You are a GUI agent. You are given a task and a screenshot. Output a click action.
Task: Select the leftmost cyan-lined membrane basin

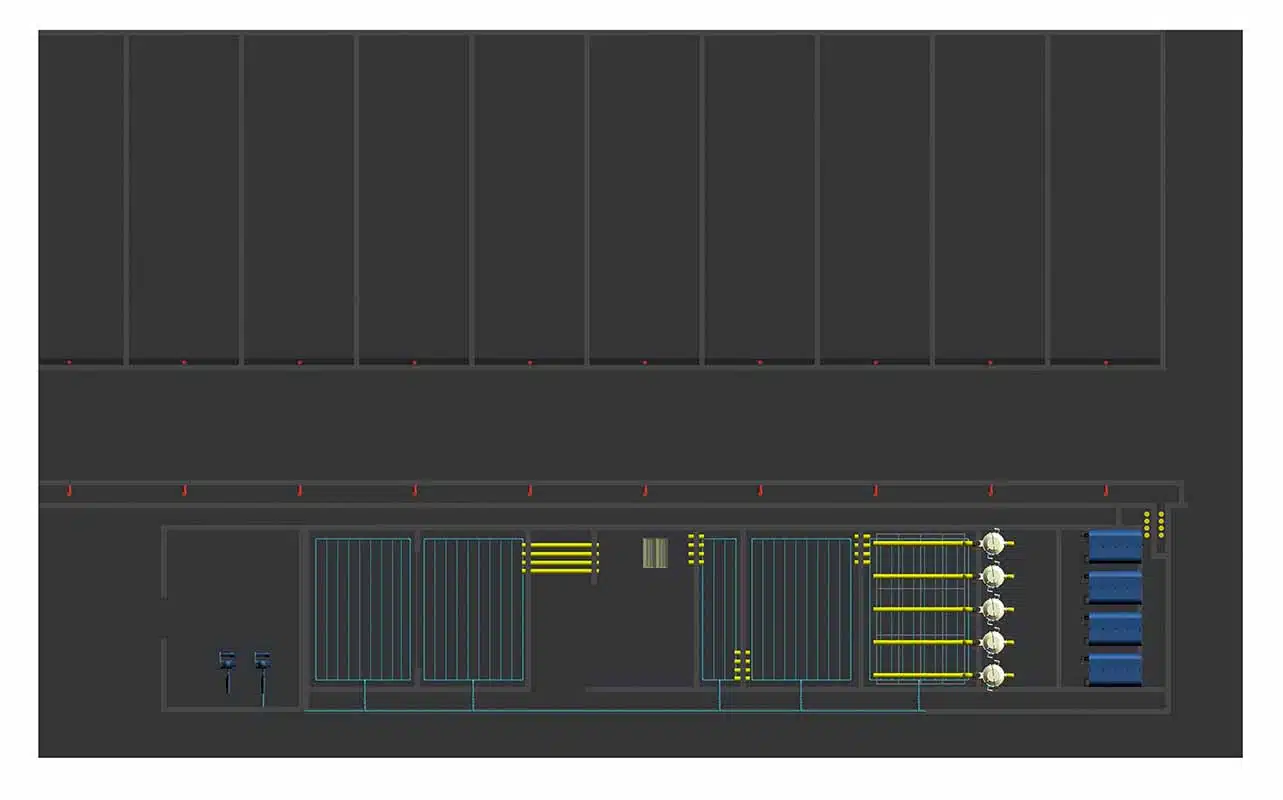click(x=363, y=609)
